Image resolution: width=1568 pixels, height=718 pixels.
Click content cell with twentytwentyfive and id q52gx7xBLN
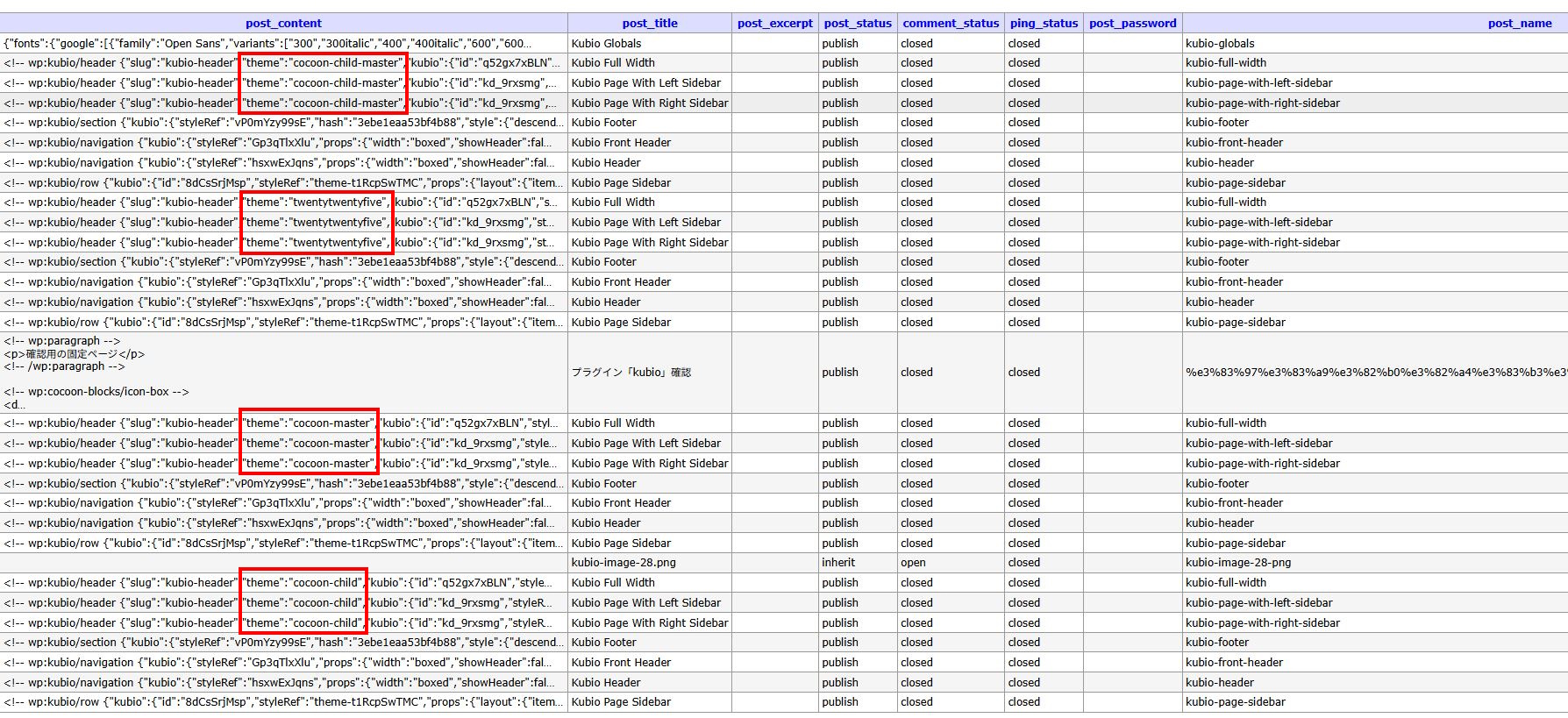tap(284, 203)
